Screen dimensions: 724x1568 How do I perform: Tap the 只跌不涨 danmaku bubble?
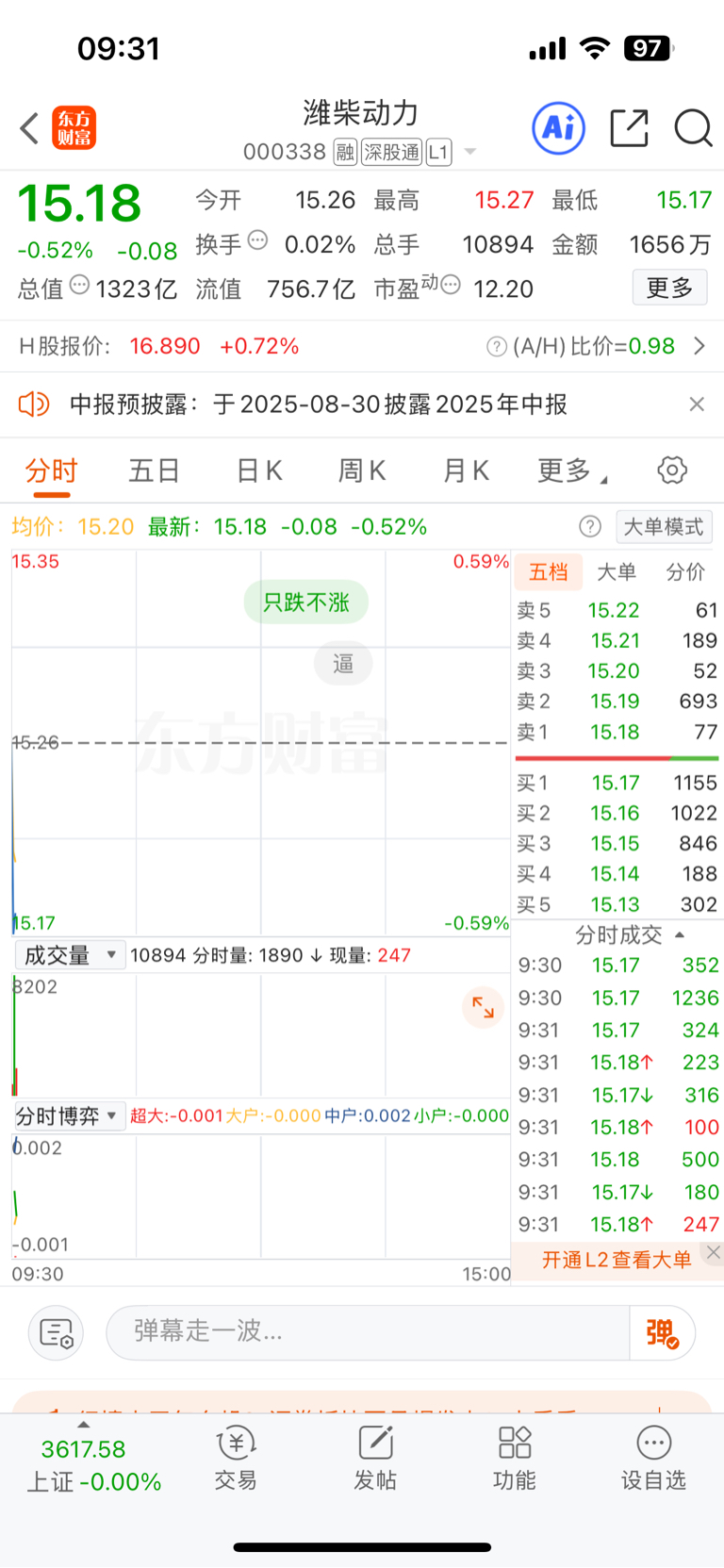306,602
